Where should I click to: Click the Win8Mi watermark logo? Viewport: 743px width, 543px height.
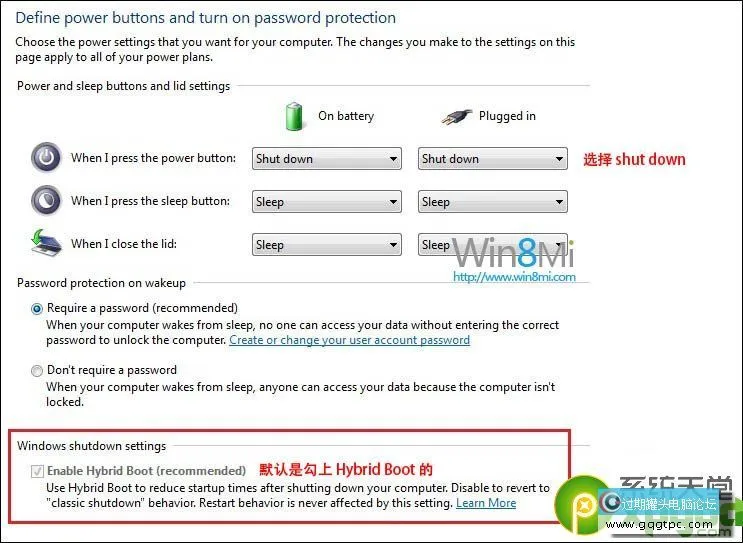514,253
